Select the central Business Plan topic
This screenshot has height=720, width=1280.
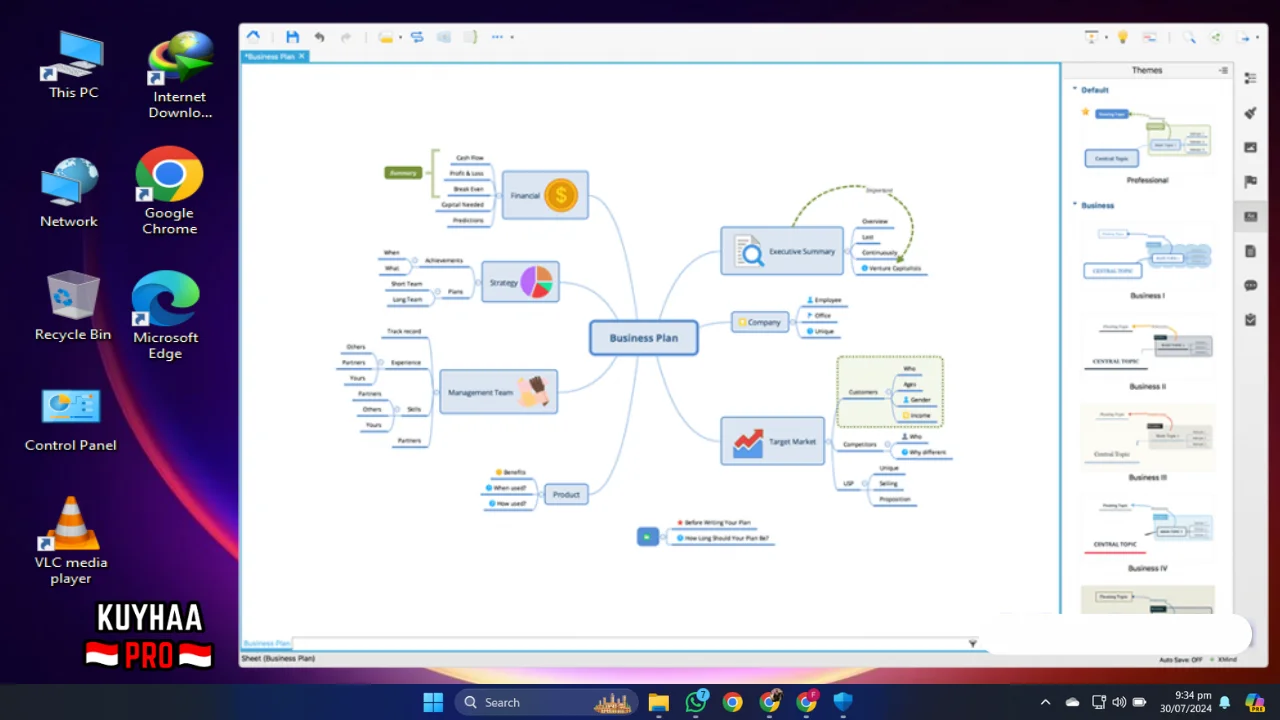tap(644, 338)
